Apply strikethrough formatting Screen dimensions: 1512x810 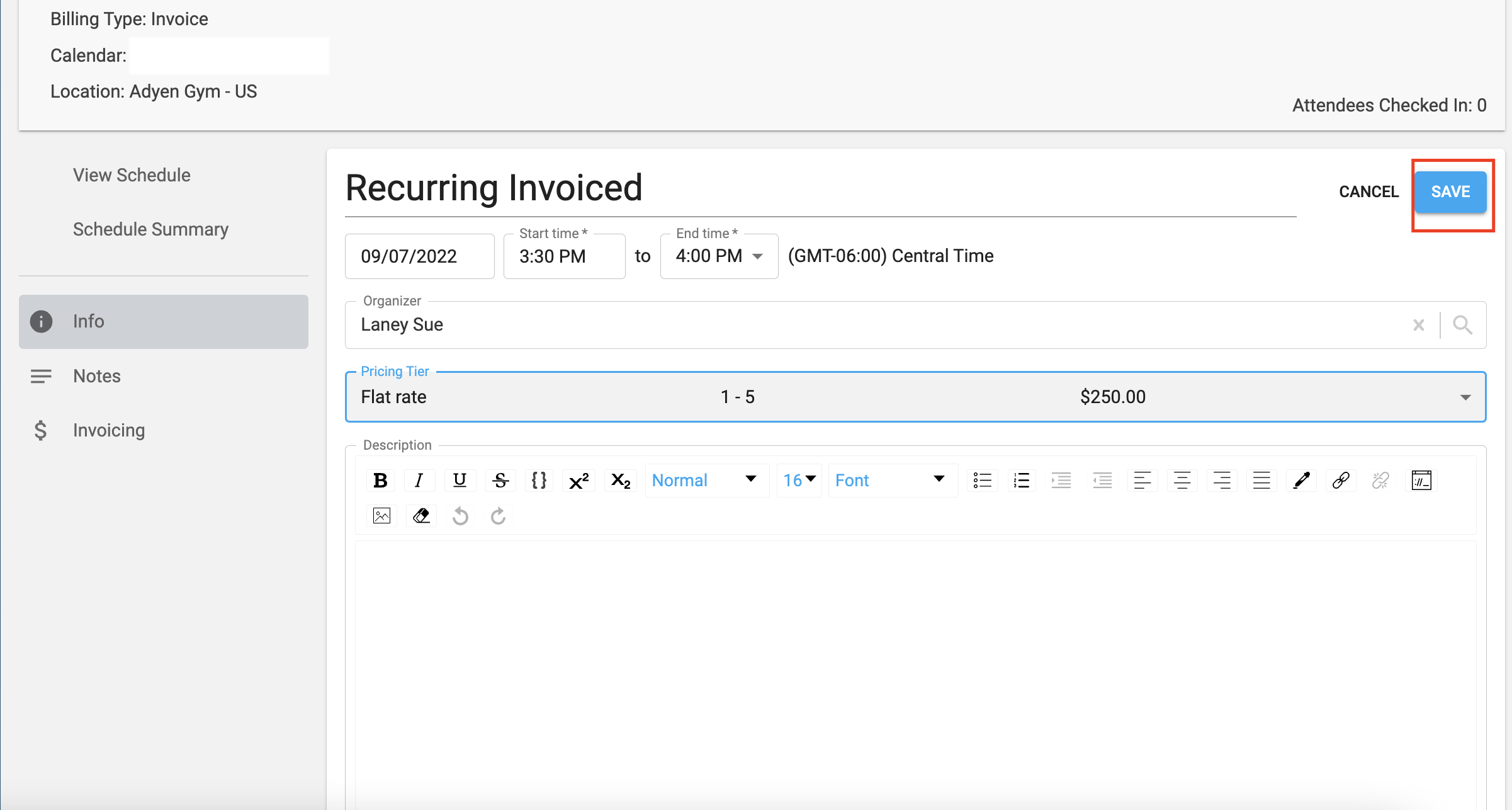(x=500, y=481)
